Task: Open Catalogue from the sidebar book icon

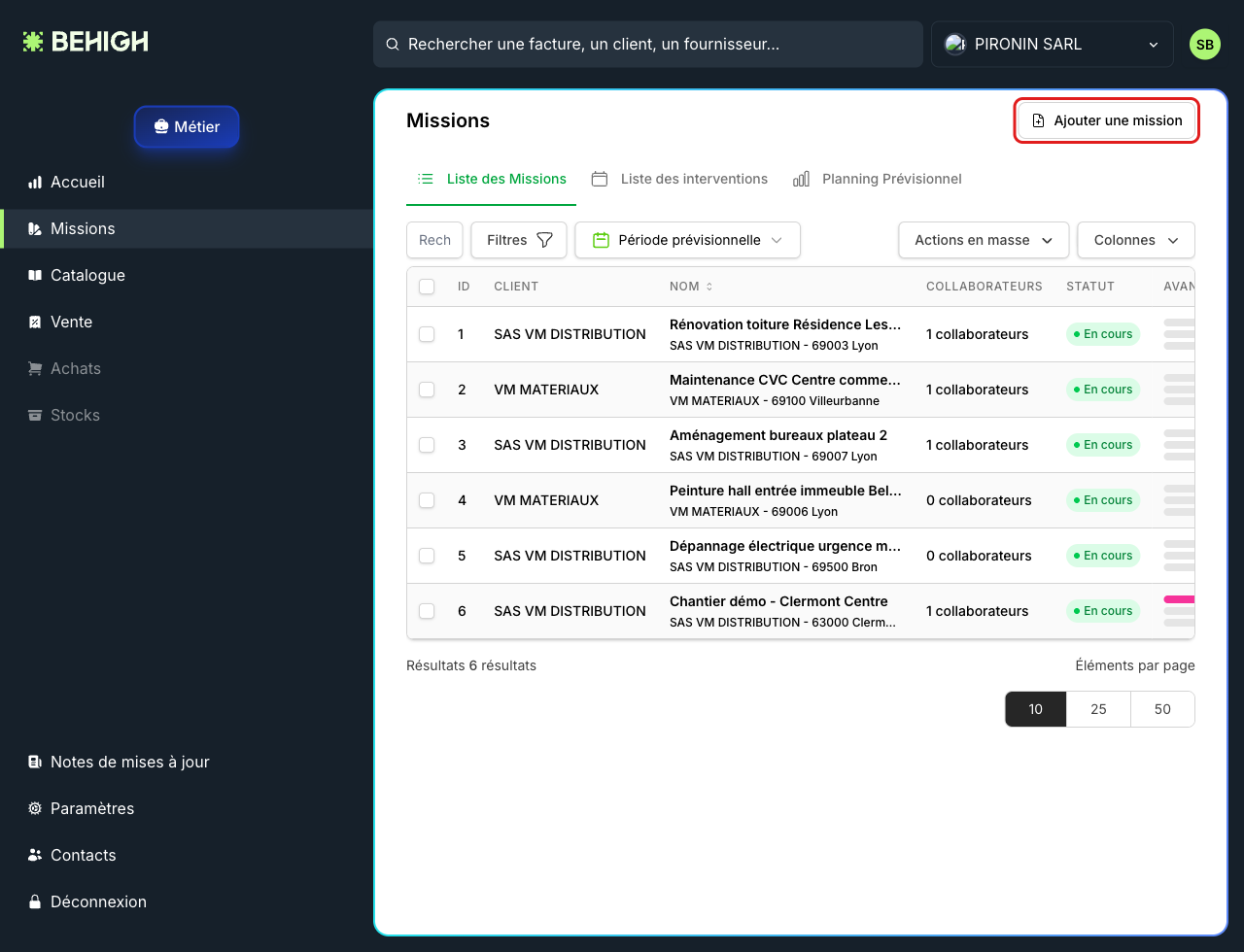Action: 35,275
